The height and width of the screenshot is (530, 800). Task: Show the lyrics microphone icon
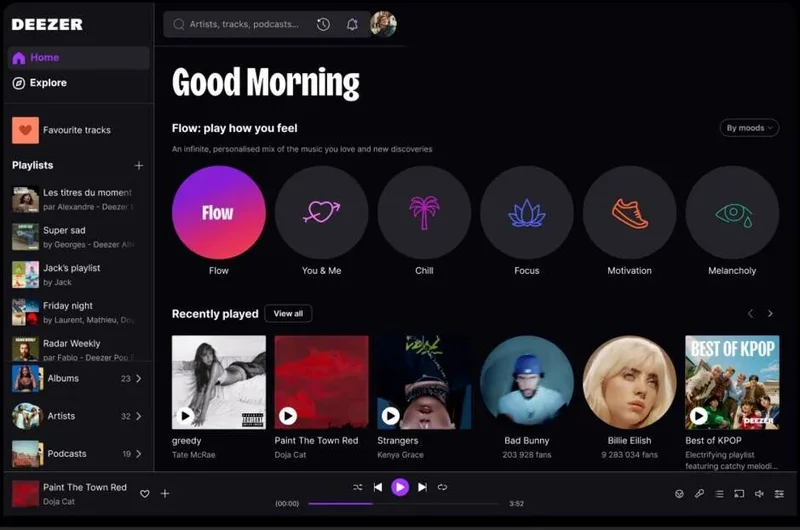700,493
